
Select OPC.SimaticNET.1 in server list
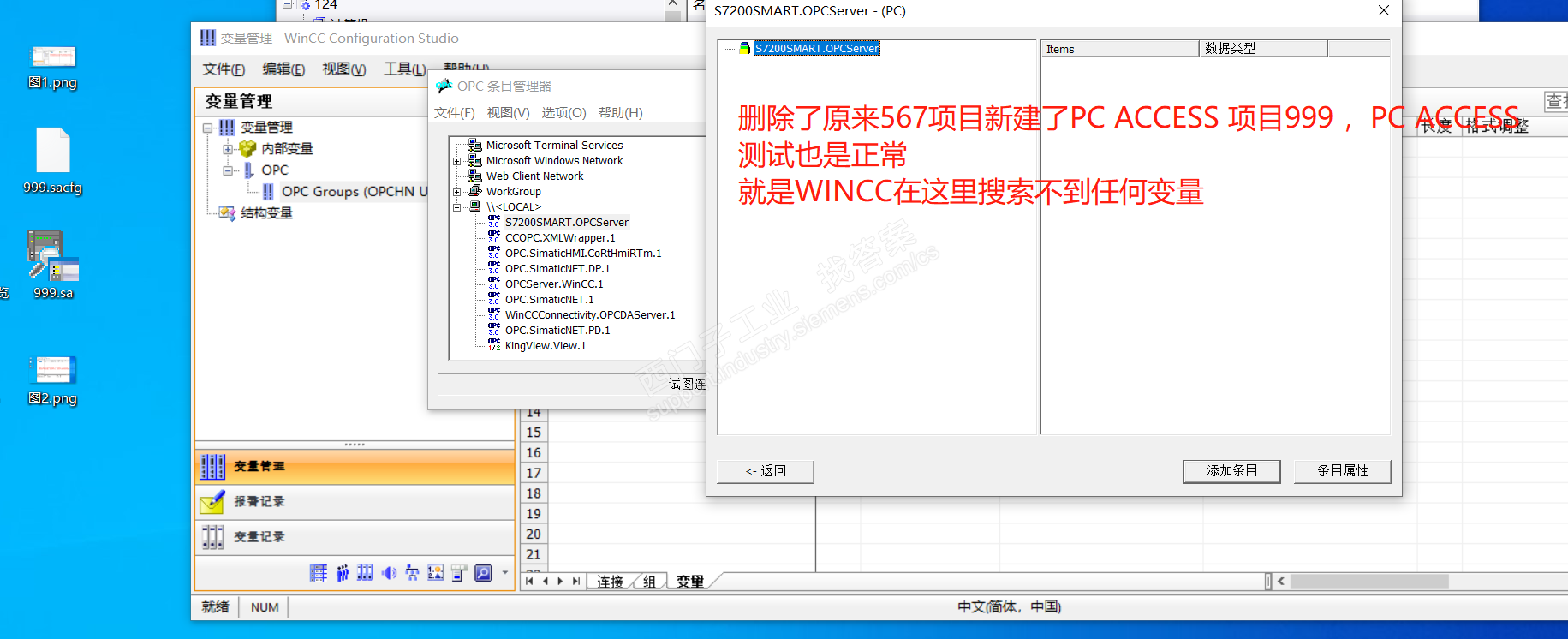pos(549,300)
